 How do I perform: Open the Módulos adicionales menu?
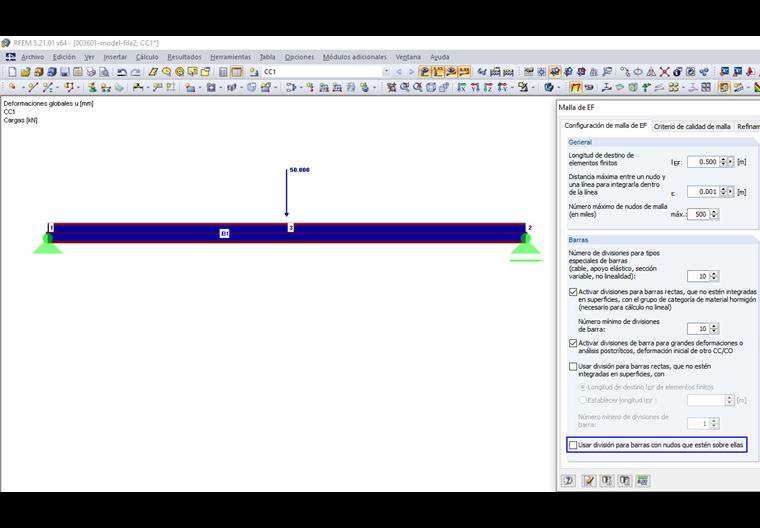tap(355, 57)
